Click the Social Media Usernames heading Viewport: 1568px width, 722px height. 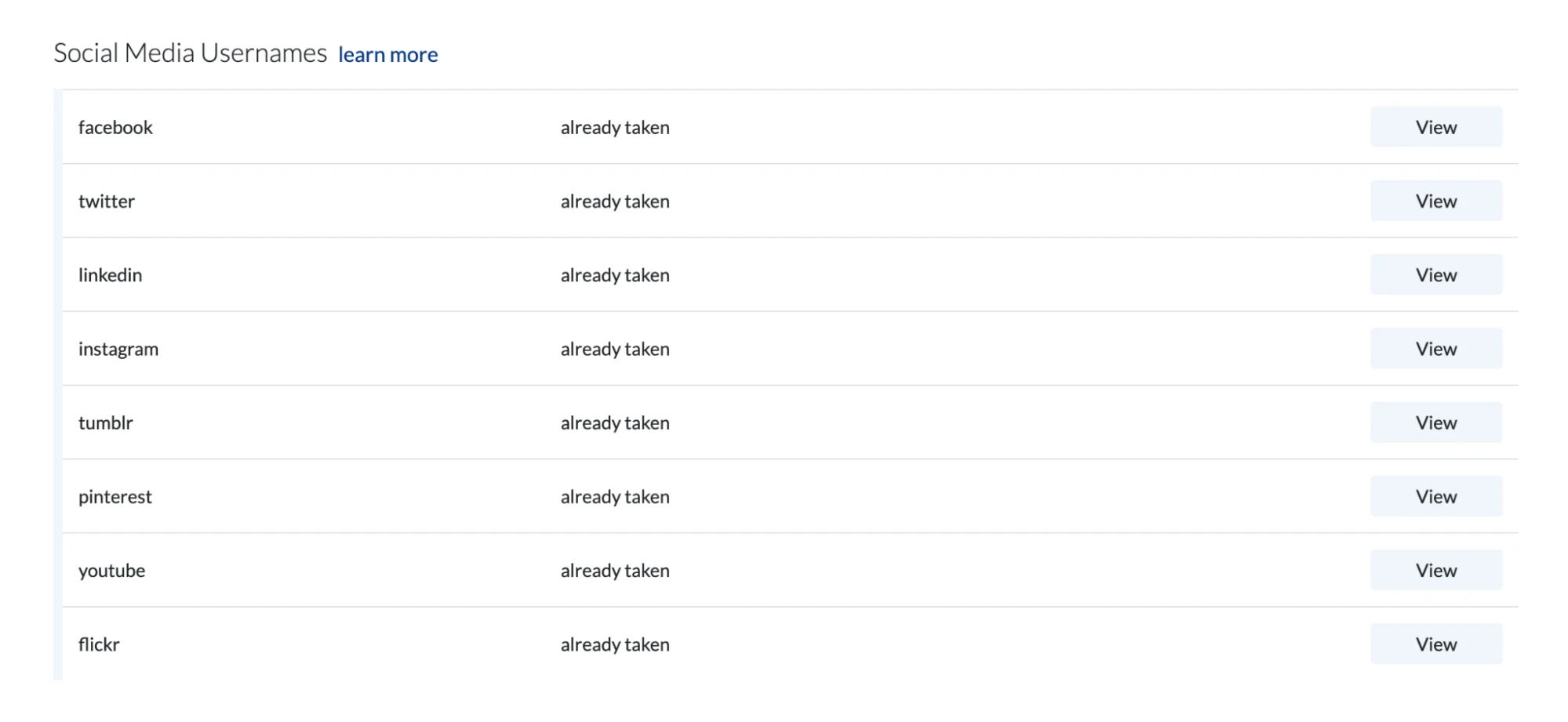click(x=190, y=53)
